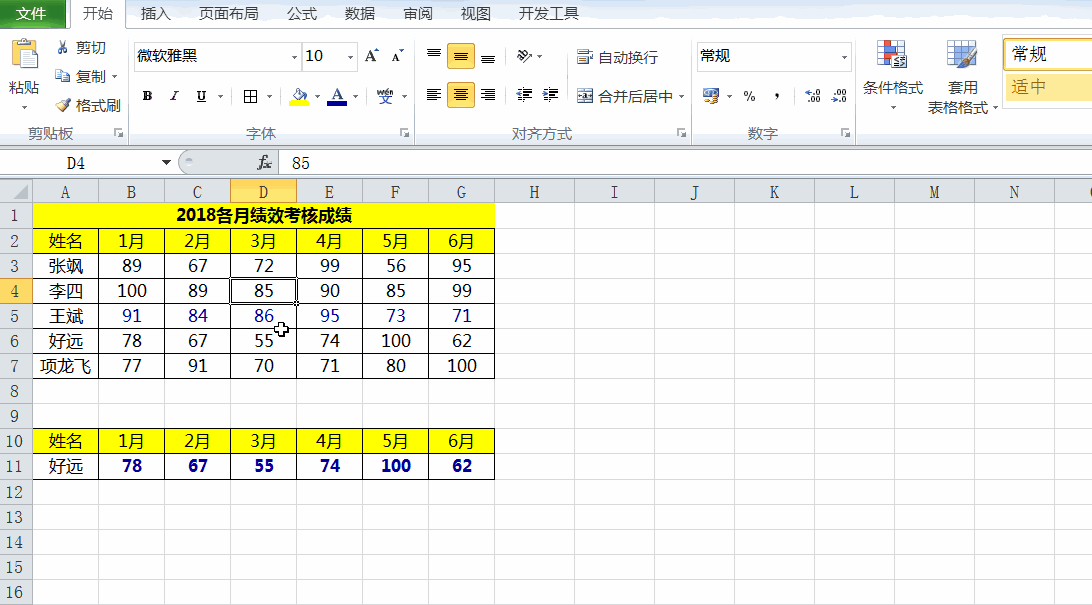Select row 4 header
This screenshot has height=605, width=1092.
tap(15, 291)
